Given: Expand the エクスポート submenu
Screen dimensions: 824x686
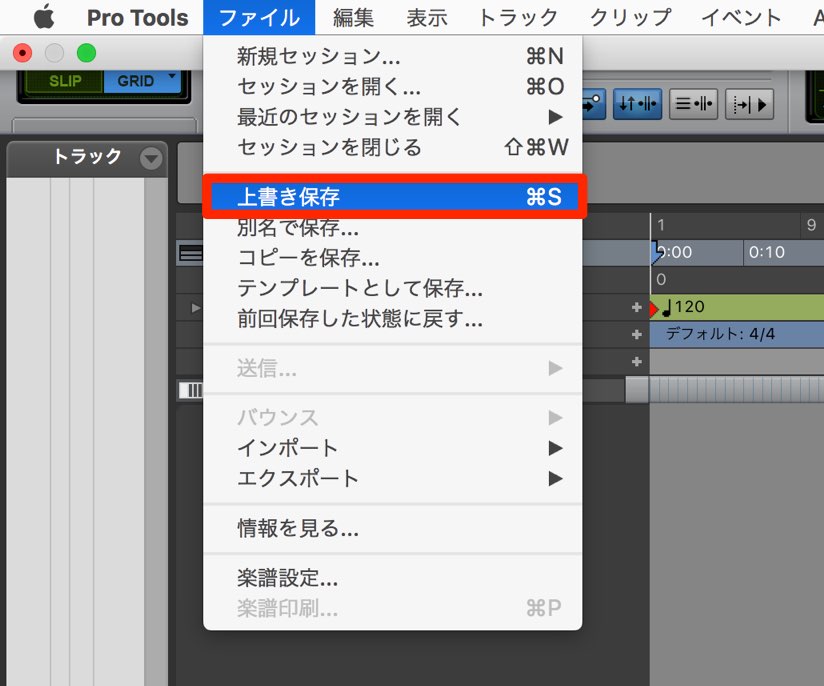Looking at the screenshot, I should pyautogui.click(x=393, y=478).
